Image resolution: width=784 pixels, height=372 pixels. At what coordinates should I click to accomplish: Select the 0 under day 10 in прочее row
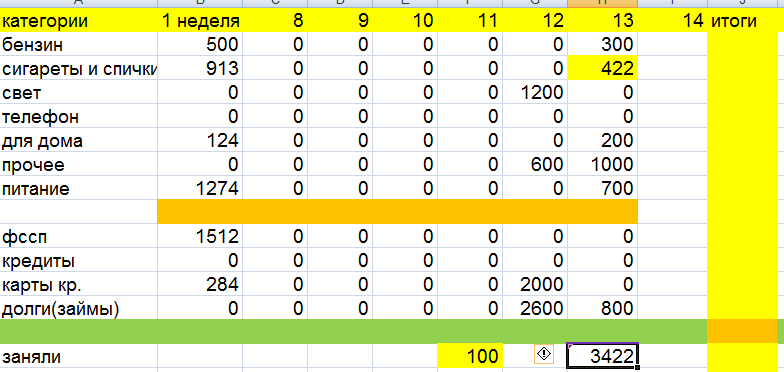click(405, 164)
